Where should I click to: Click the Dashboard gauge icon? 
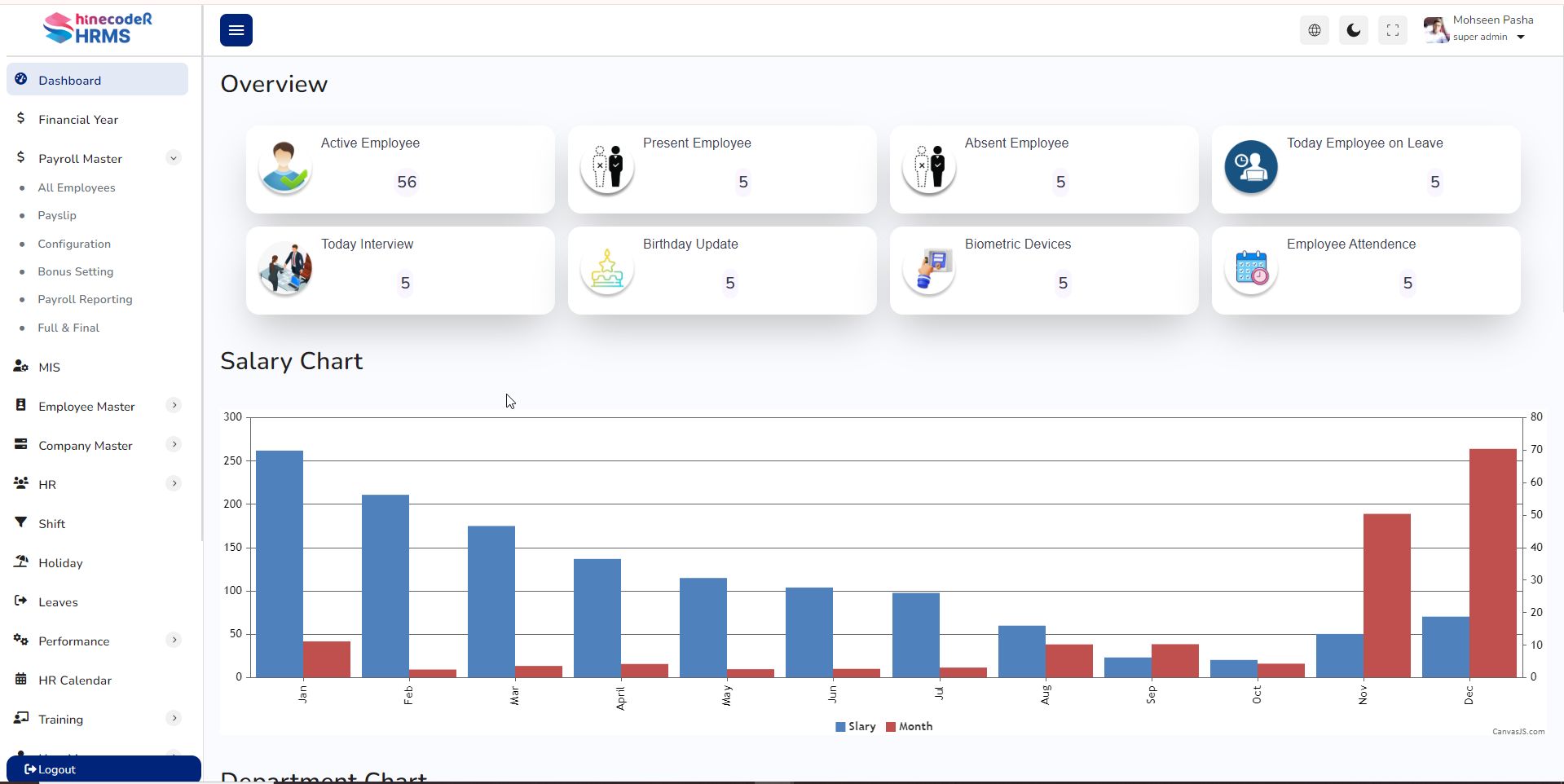coord(21,79)
